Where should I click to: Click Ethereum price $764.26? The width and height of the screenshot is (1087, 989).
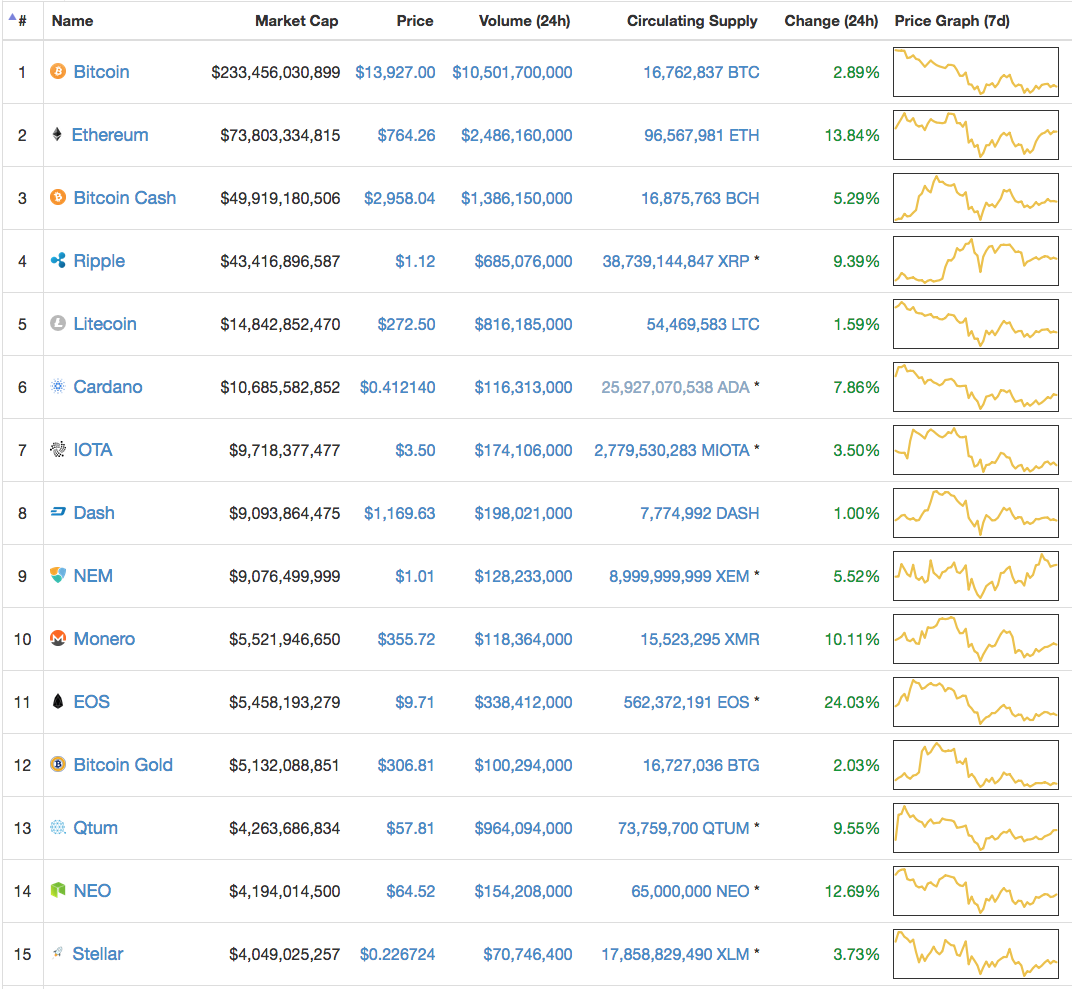(406, 135)
